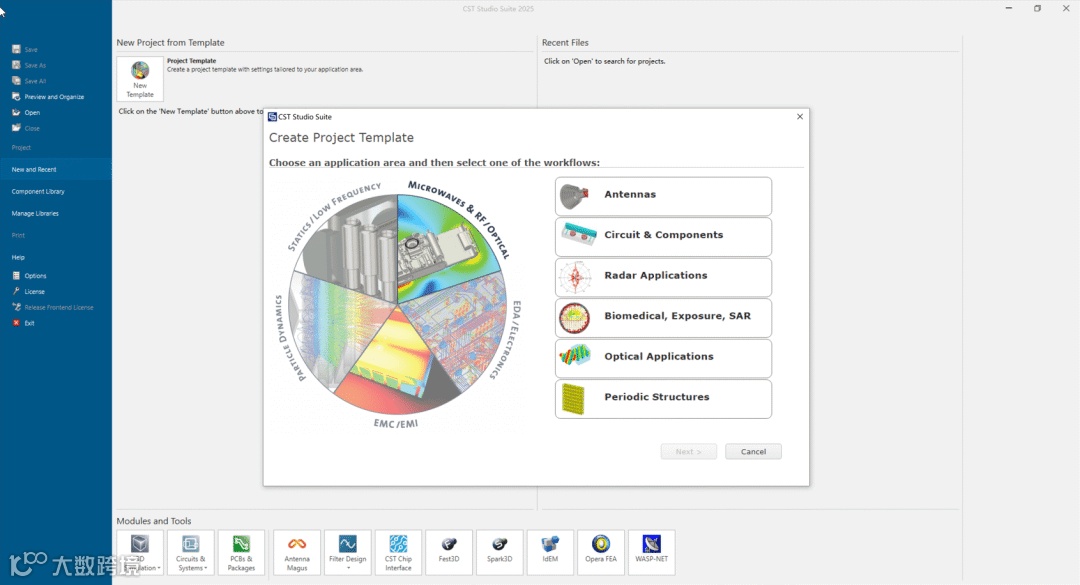Launch the Antenna Magus tool
Screen dimensions: 1080x585
(x=297, y=553)
